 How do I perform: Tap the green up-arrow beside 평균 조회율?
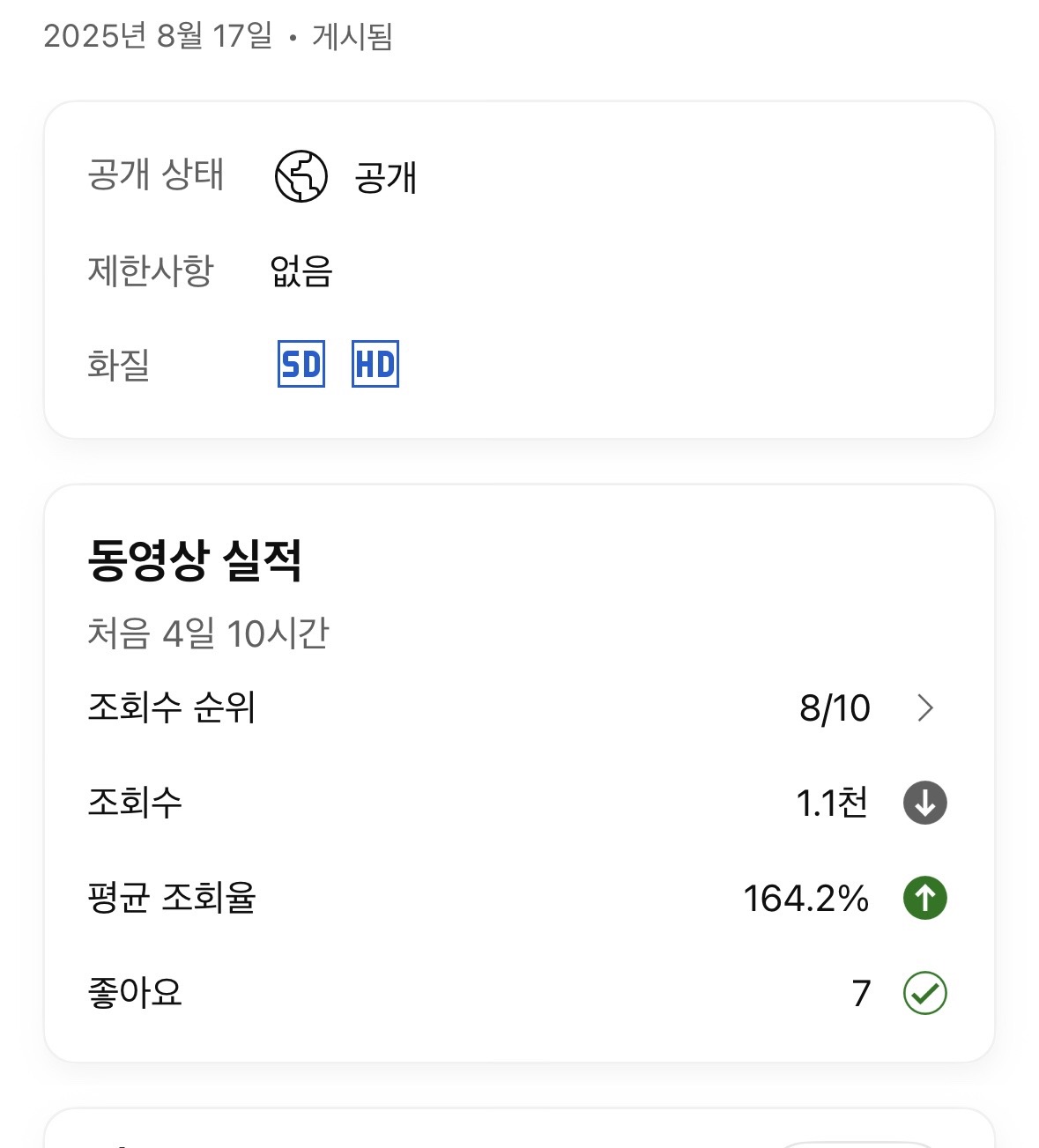click(925, 898)
